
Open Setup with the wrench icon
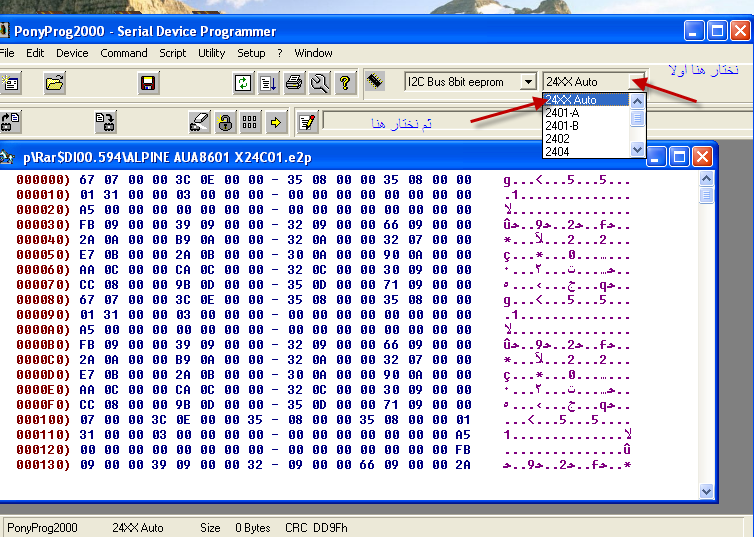[319, 83]
